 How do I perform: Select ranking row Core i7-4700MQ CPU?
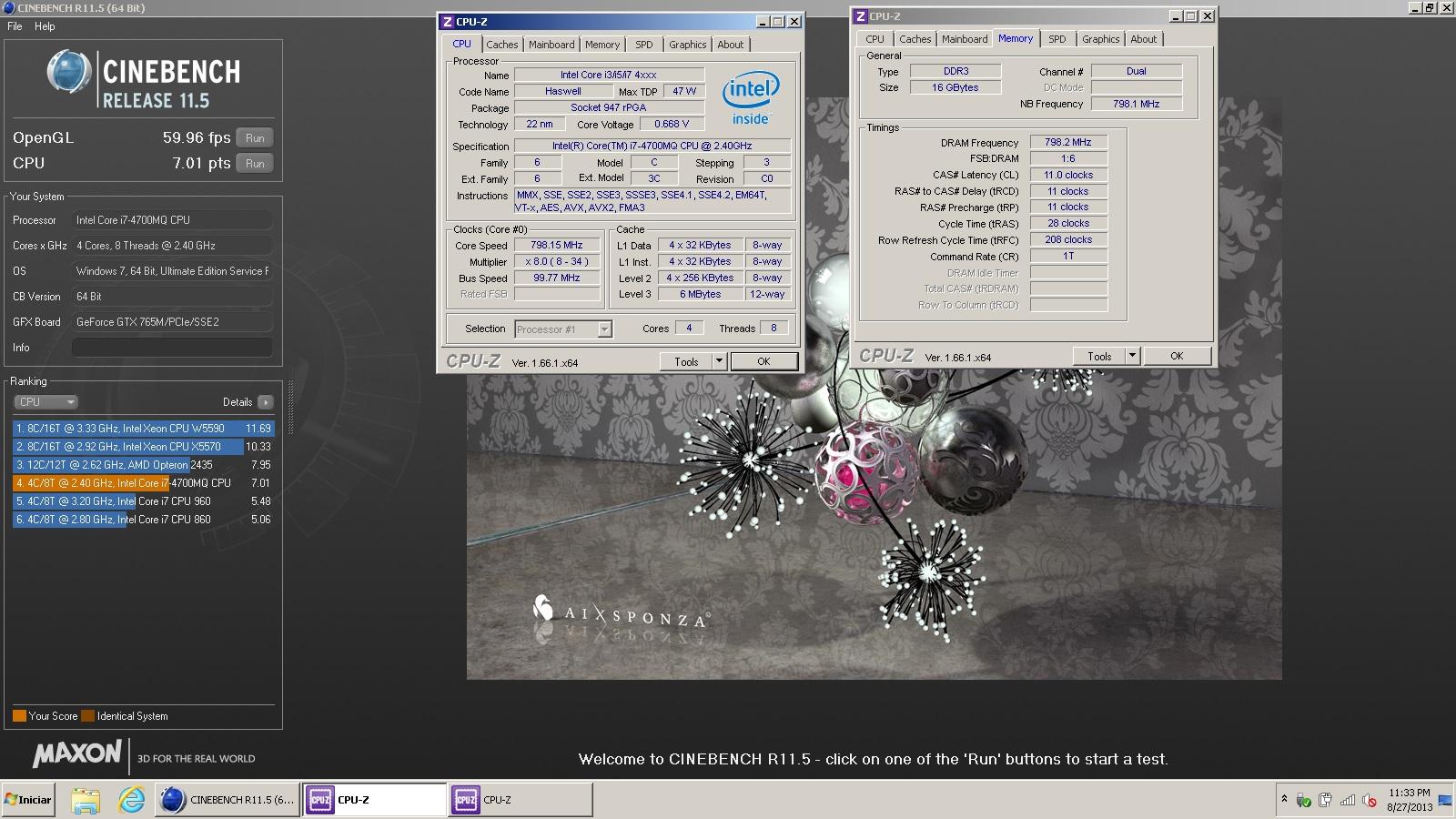143,483
